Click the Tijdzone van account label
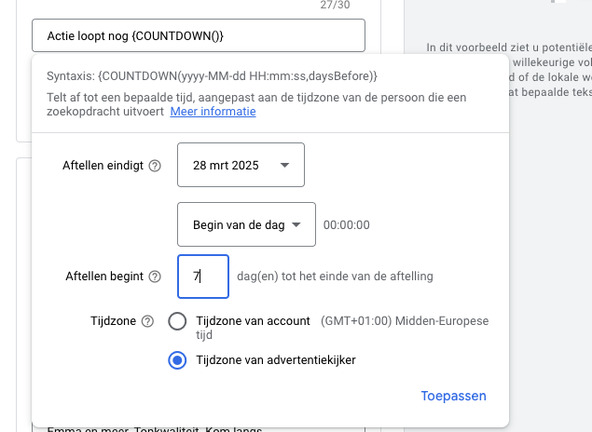This screenshot has height=432, width=592. [253, 321]
